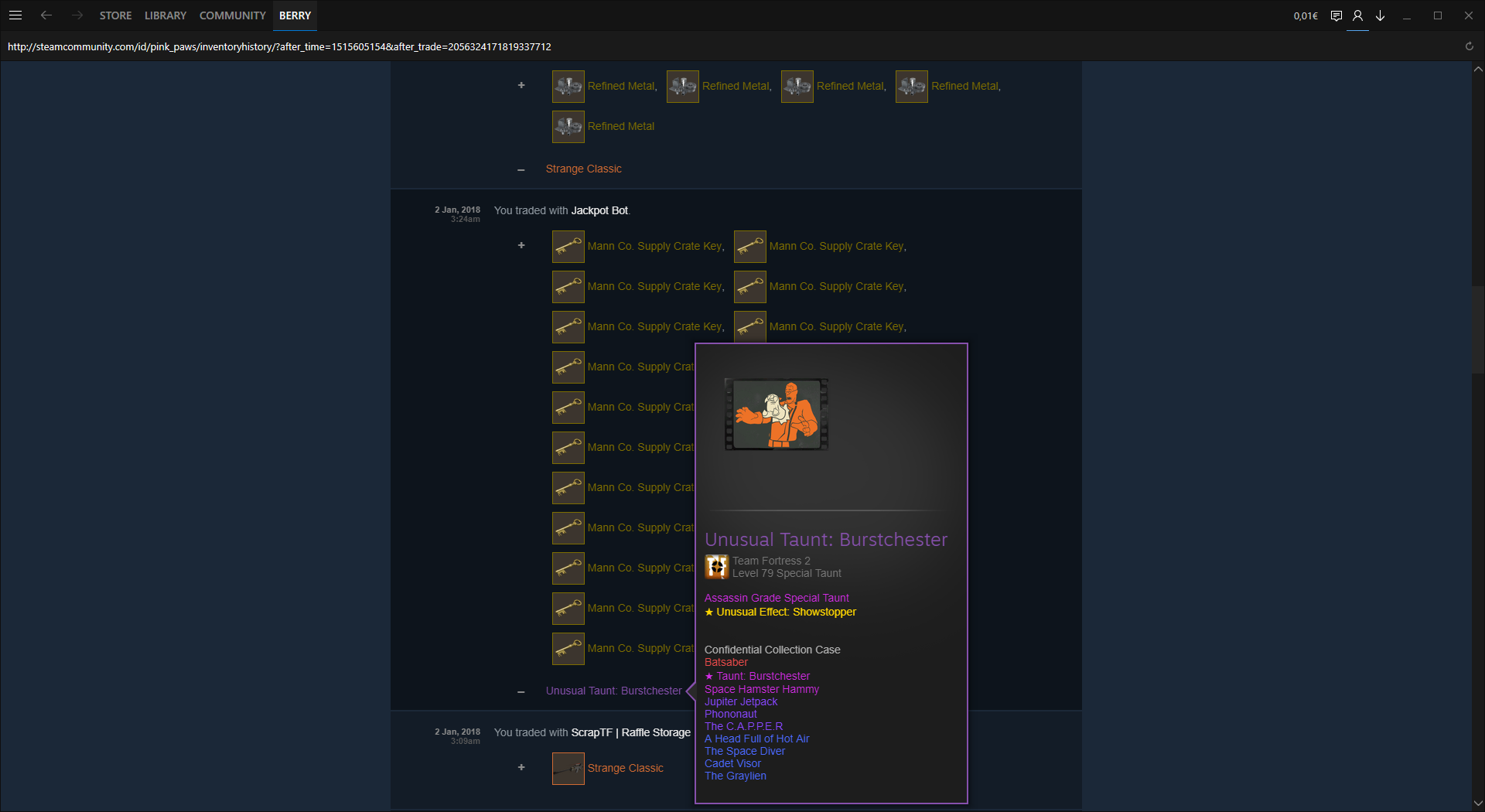This screenshot has height=812, width=1485.
Task: Click the wallet balance 0,01€
Action: point(1305,15)
